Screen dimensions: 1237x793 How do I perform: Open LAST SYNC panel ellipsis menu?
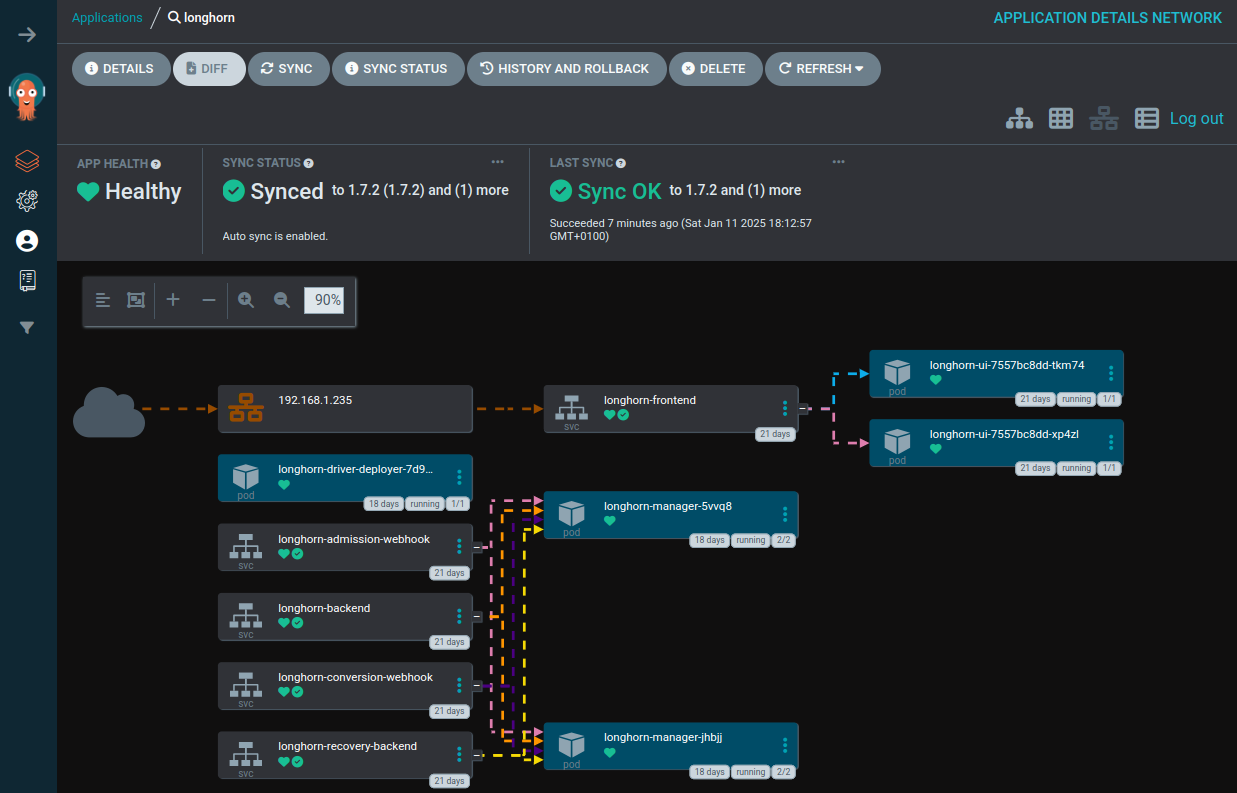(x=839, y=162)
